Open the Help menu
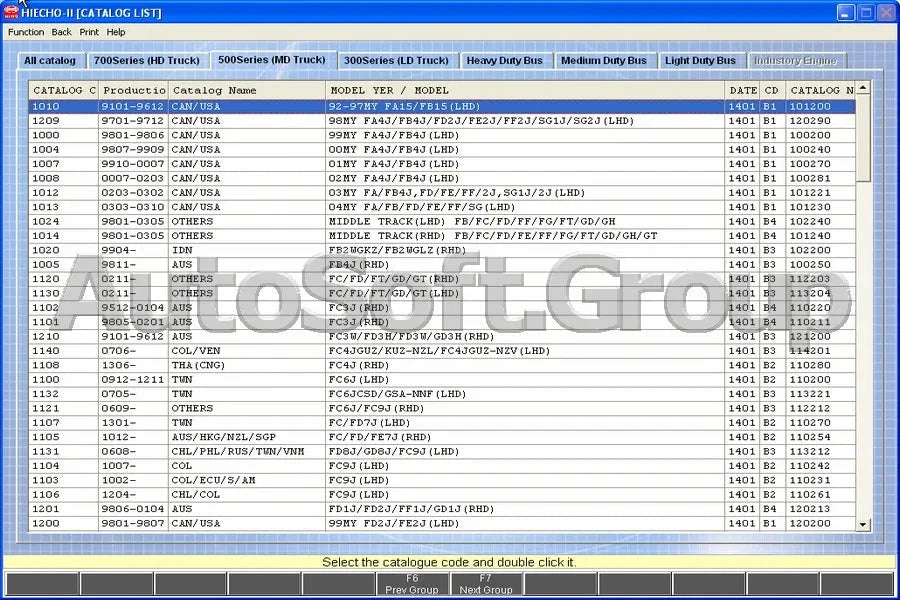This screenshot has width=900, height=600. coord(116,31)
